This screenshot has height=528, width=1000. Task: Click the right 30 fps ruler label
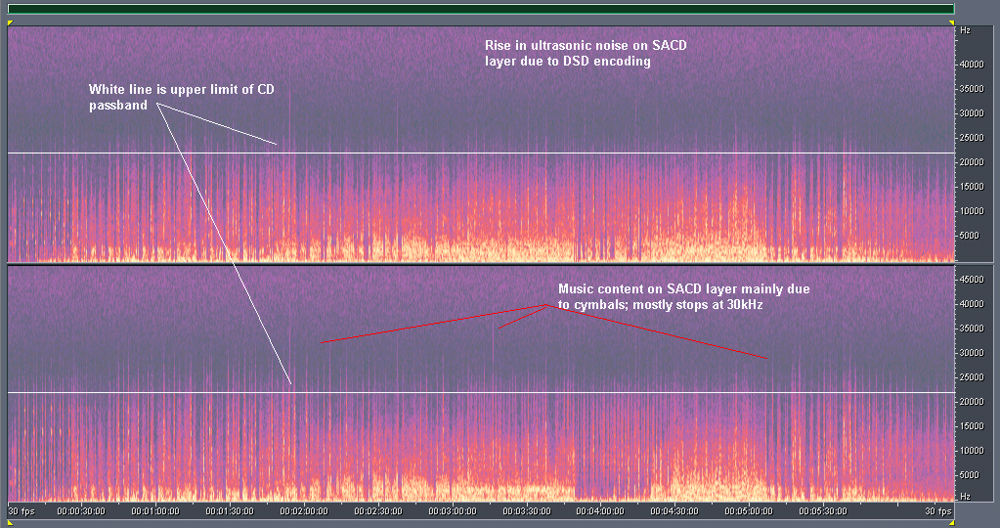[x=938, y=511]
